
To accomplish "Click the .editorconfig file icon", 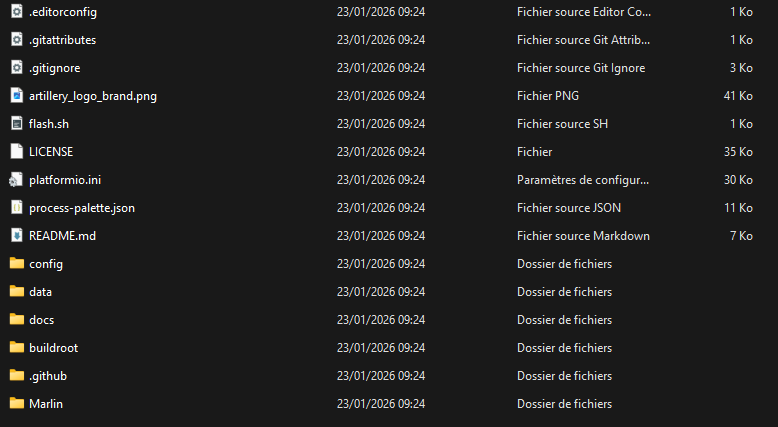I will coord(16,12).
